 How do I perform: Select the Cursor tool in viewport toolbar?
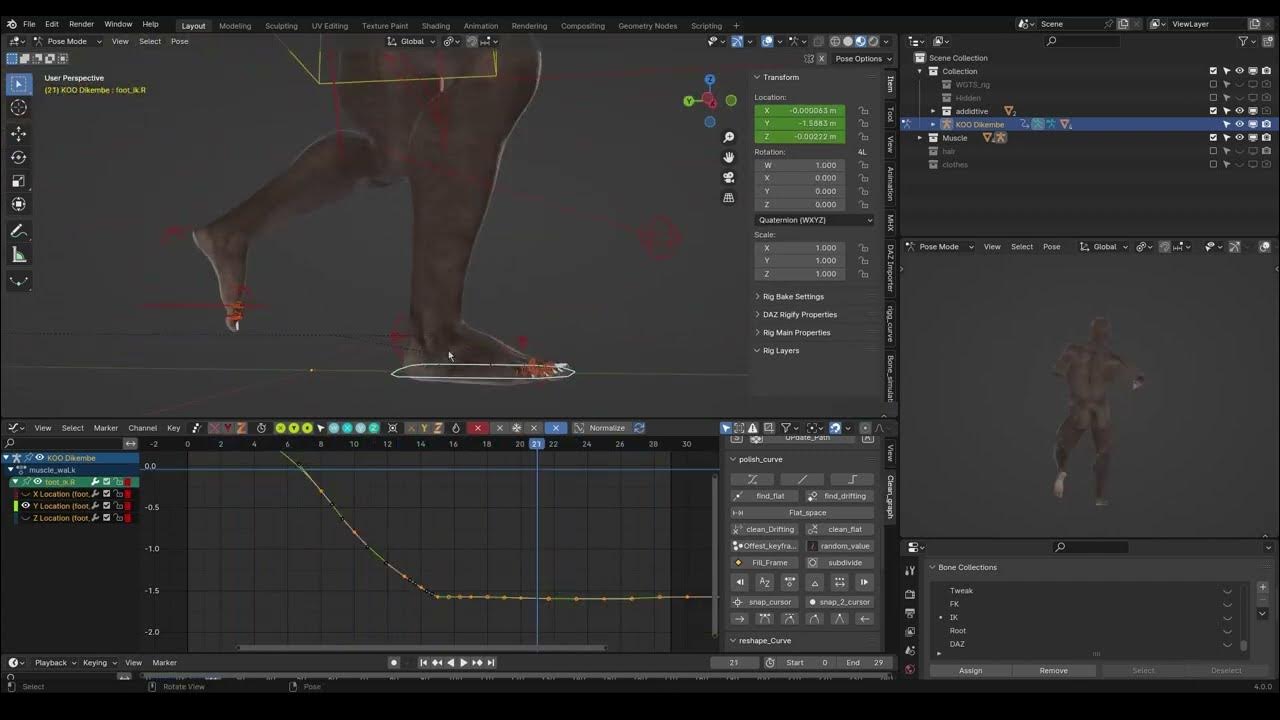pyautogui.click(x=18, y=108)
